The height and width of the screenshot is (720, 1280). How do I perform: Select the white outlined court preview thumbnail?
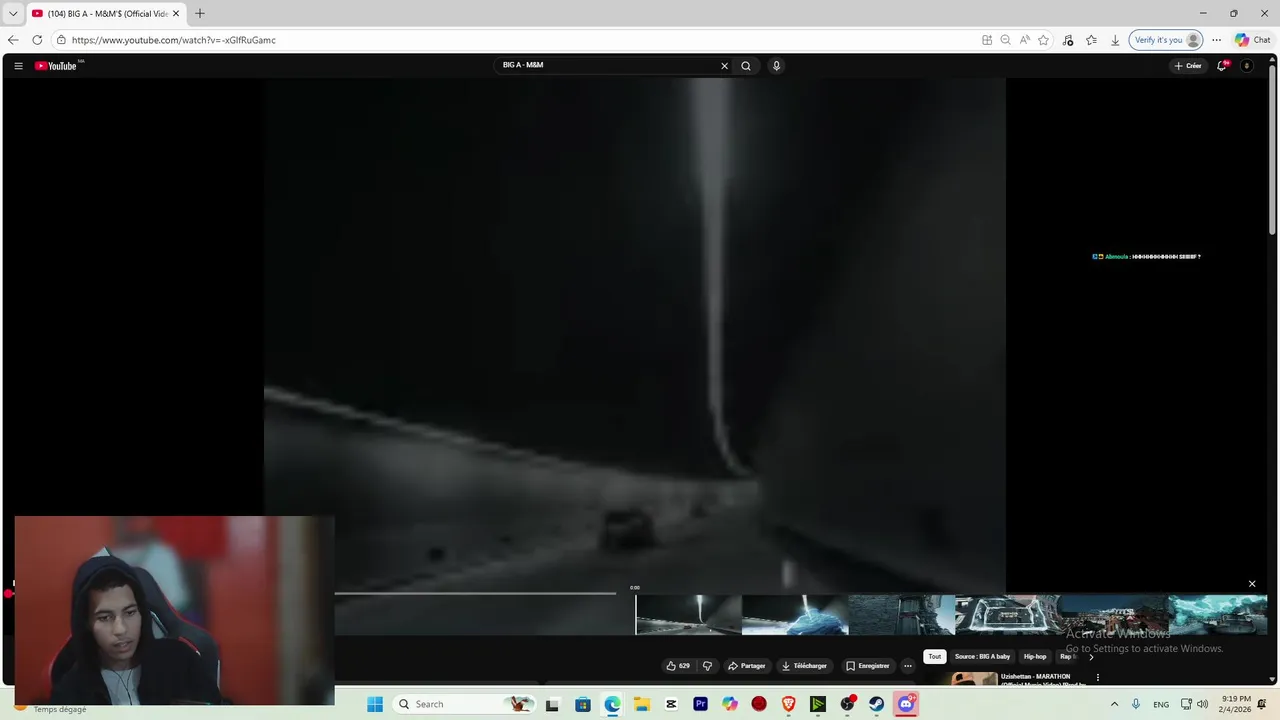[1008, 615]
